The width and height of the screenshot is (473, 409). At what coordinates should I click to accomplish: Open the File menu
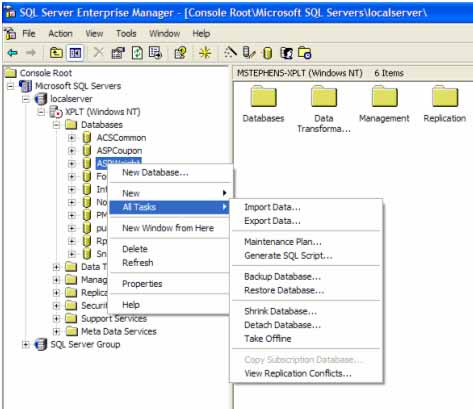pos(29,34)
